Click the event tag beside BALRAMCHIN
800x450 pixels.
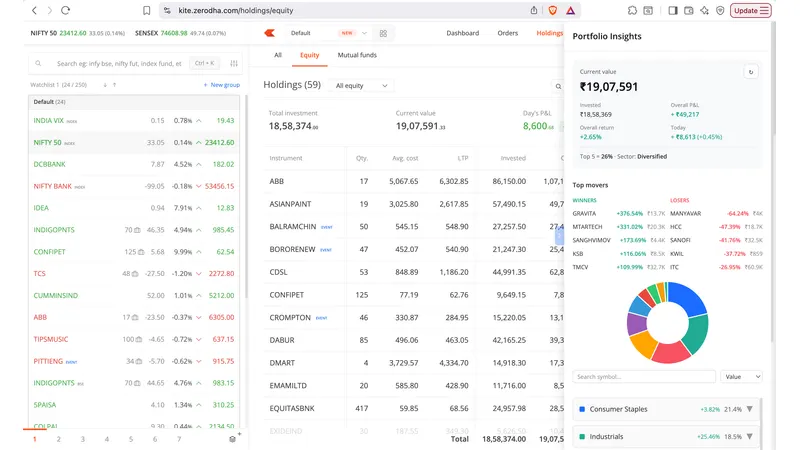327,227
